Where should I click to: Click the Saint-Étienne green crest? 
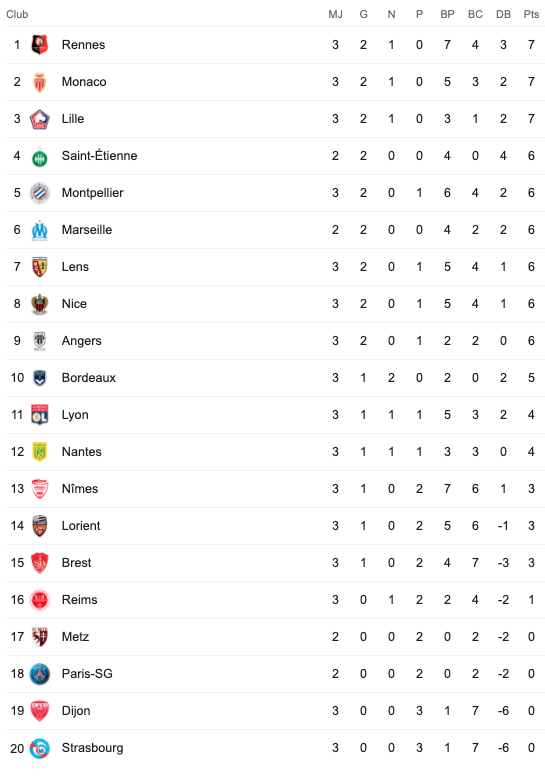point(40,157)
